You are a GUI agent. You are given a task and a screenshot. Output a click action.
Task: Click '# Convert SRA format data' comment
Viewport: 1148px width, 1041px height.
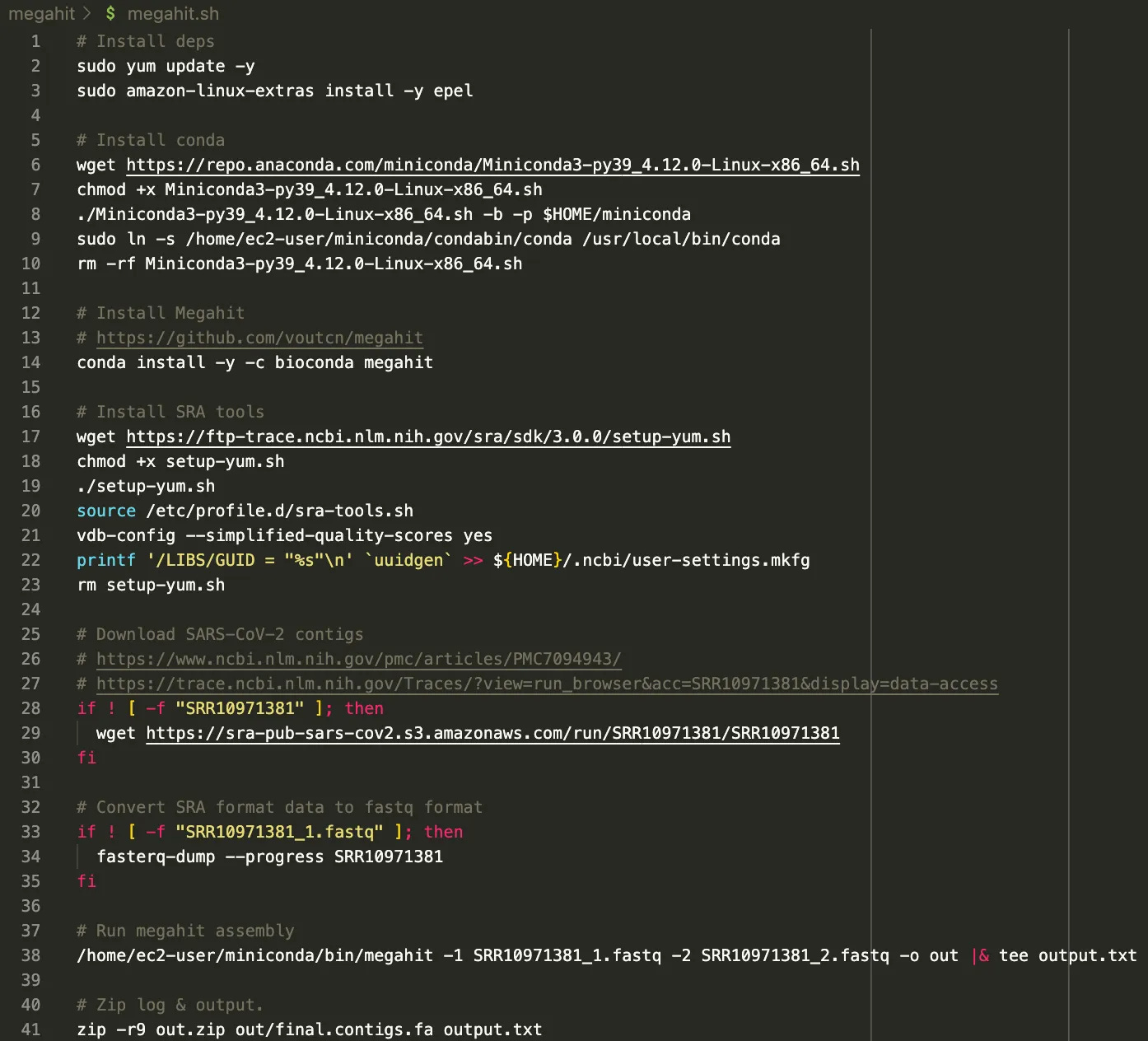click(280, 807)
